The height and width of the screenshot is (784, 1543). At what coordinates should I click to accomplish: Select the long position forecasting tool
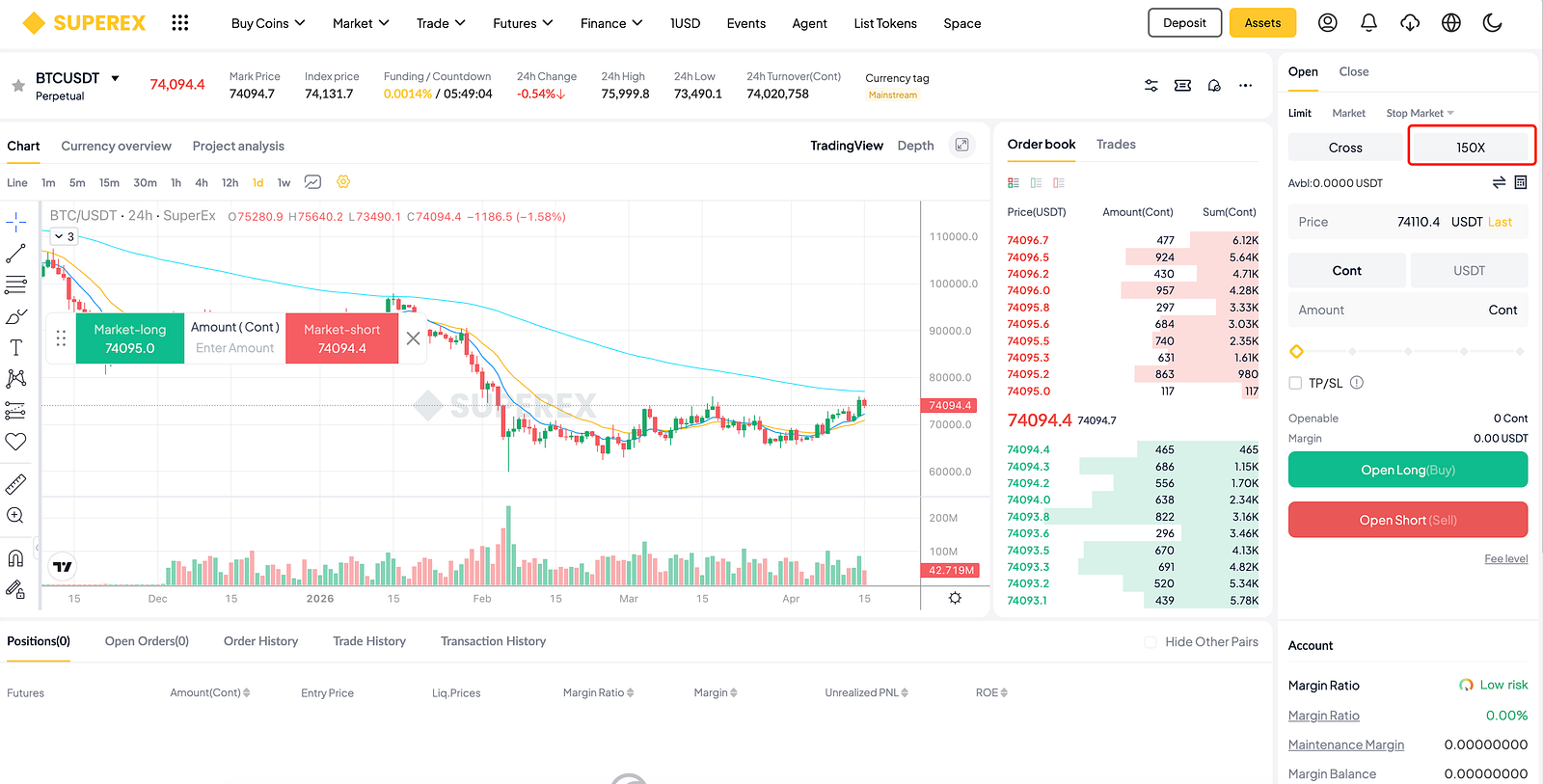16,410
